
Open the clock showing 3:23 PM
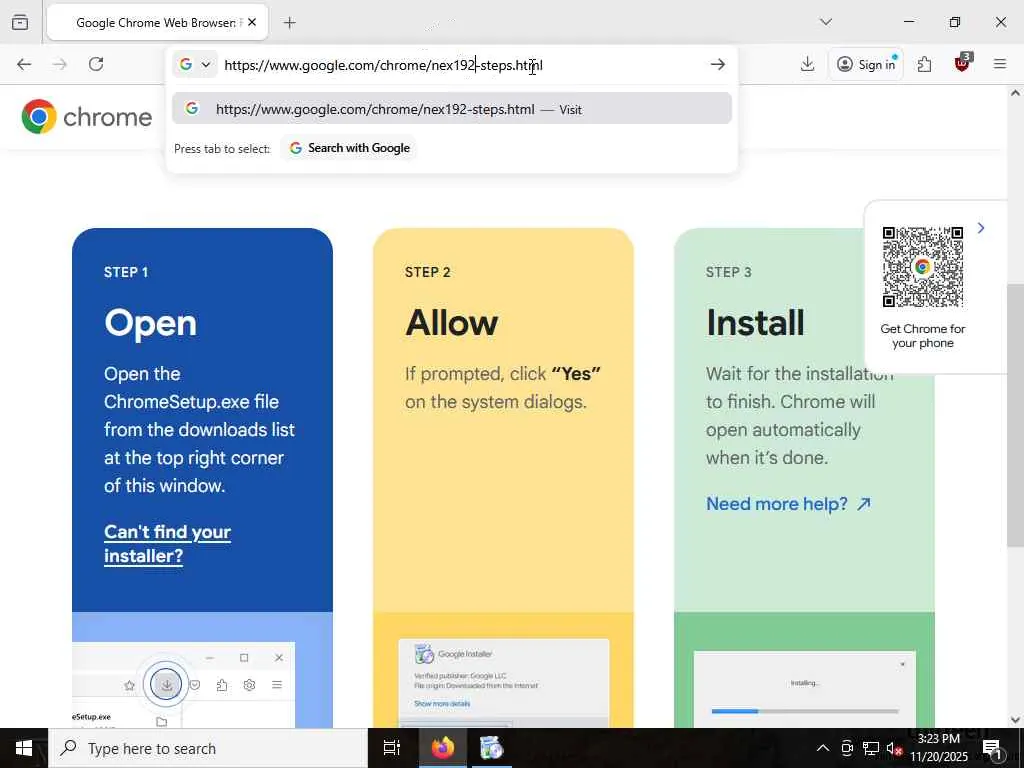pyautogui.click(x=938, y=748)
